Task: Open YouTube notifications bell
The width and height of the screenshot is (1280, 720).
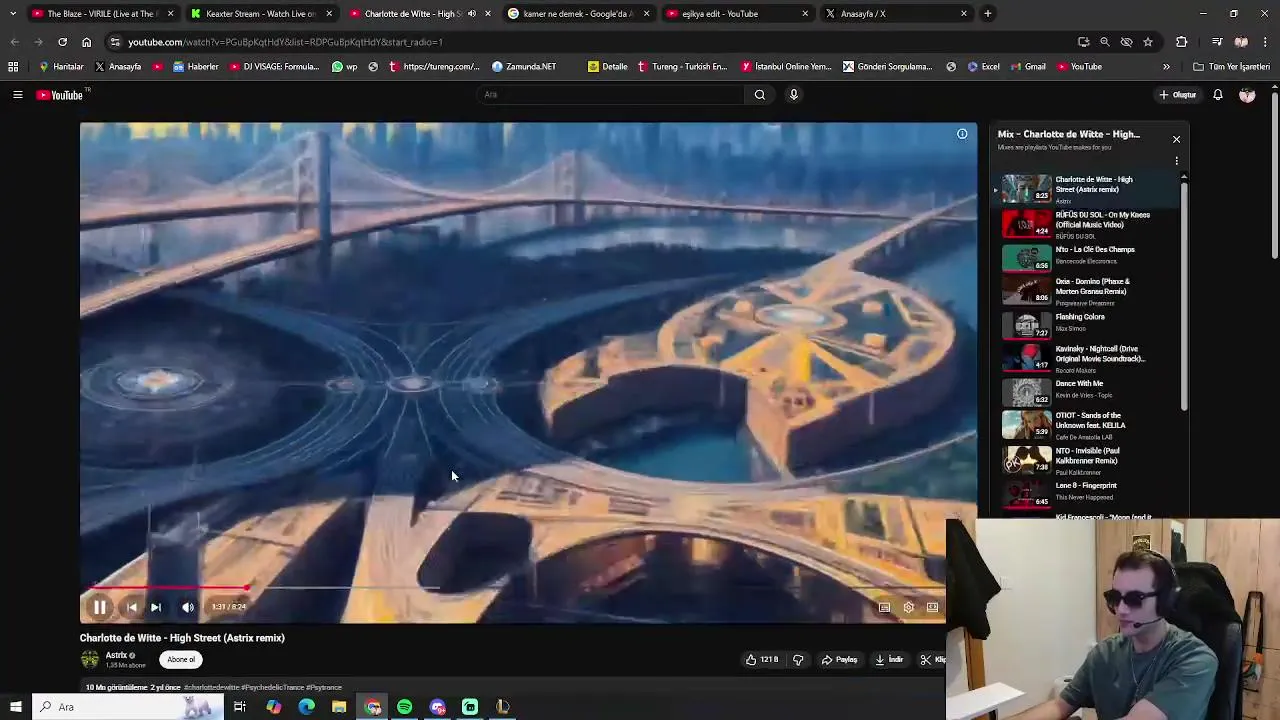Action: [x=1218, y=95]
